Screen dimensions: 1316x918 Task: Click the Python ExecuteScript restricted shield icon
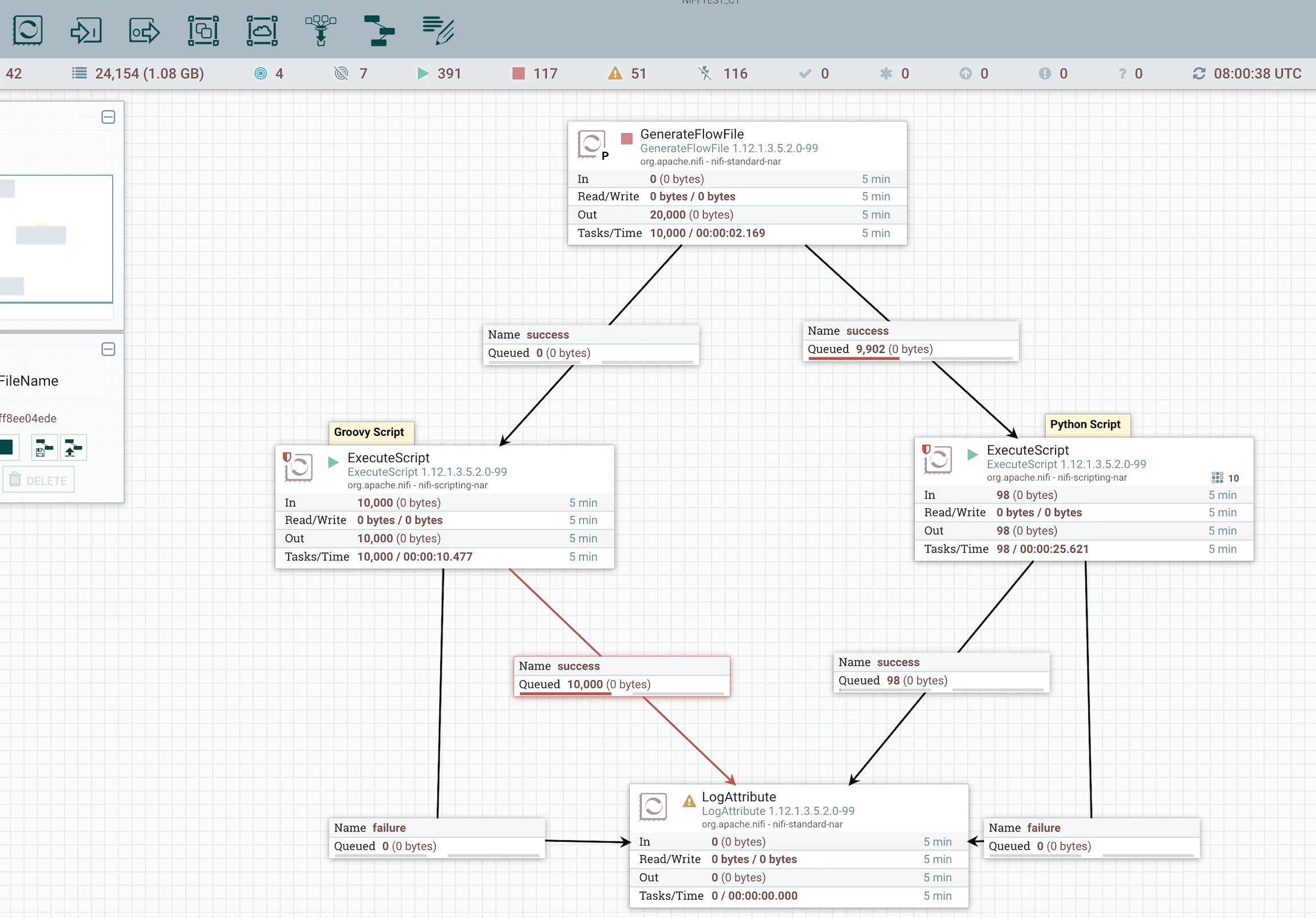click(x=926, y=450)
